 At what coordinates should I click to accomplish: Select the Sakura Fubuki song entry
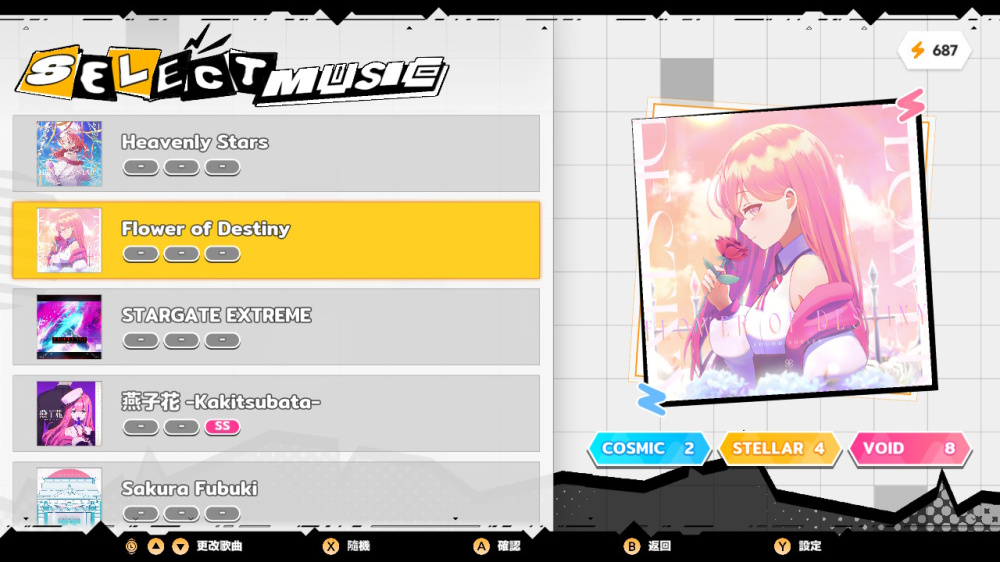point(276,495)
